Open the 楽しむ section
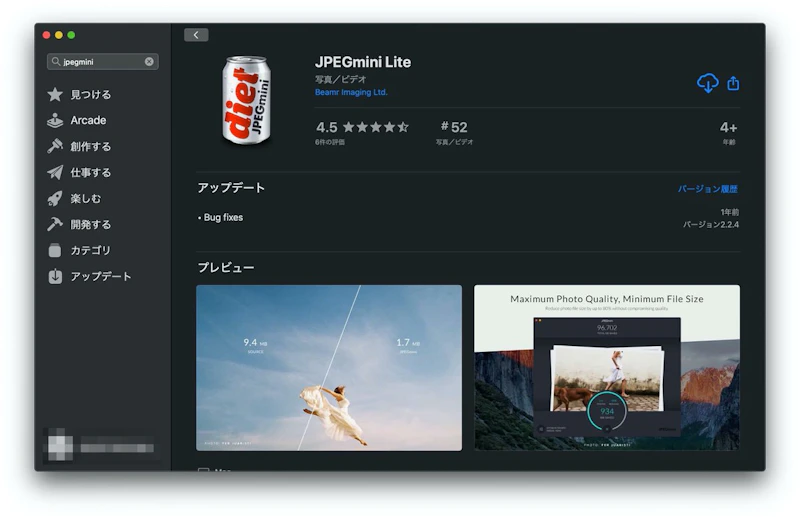Image resolution: width=800 pixels, height=517 pixels. 74,199
